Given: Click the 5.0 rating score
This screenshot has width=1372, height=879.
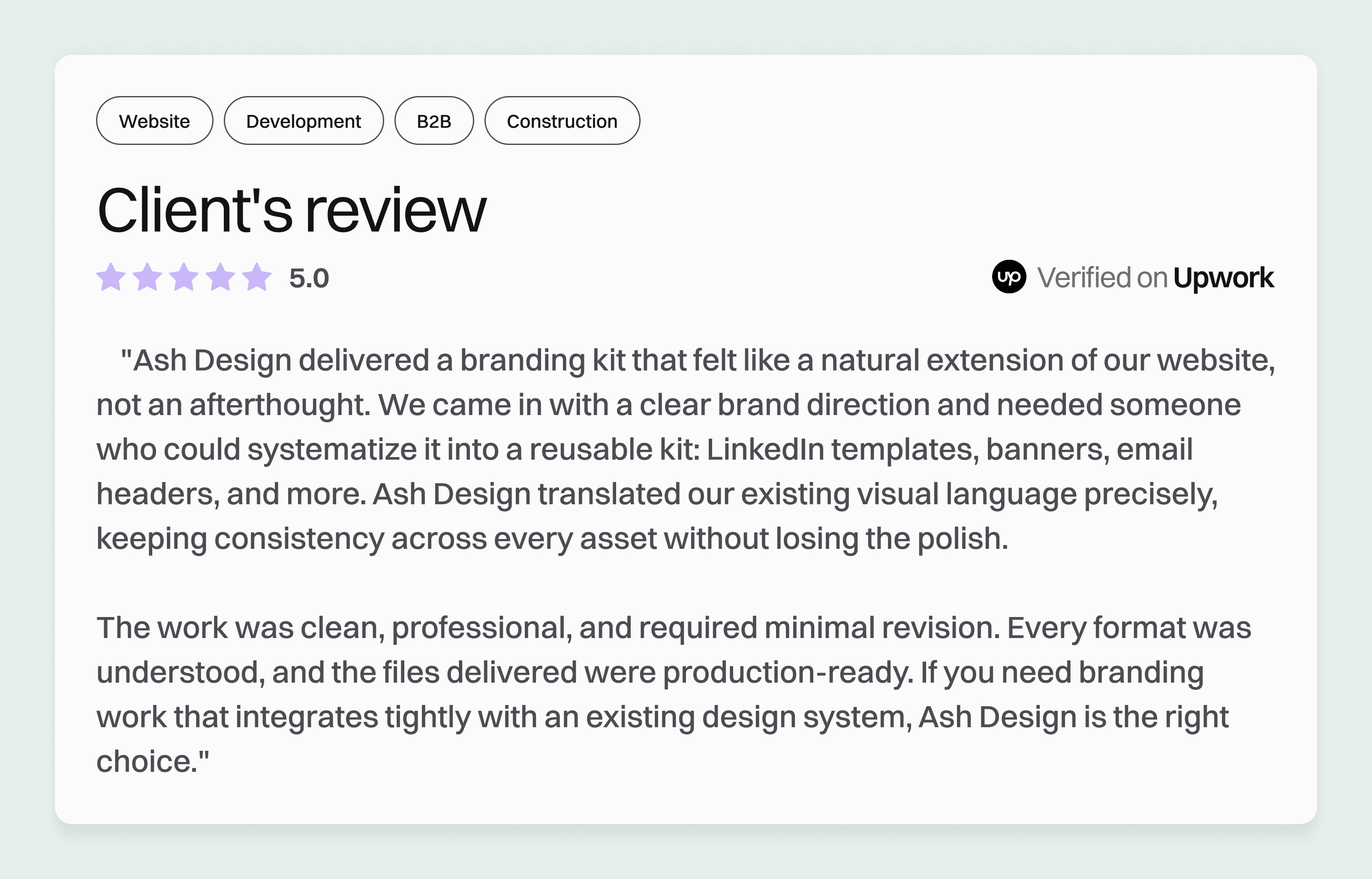Looking at the screenshot, I should [309, 279].
